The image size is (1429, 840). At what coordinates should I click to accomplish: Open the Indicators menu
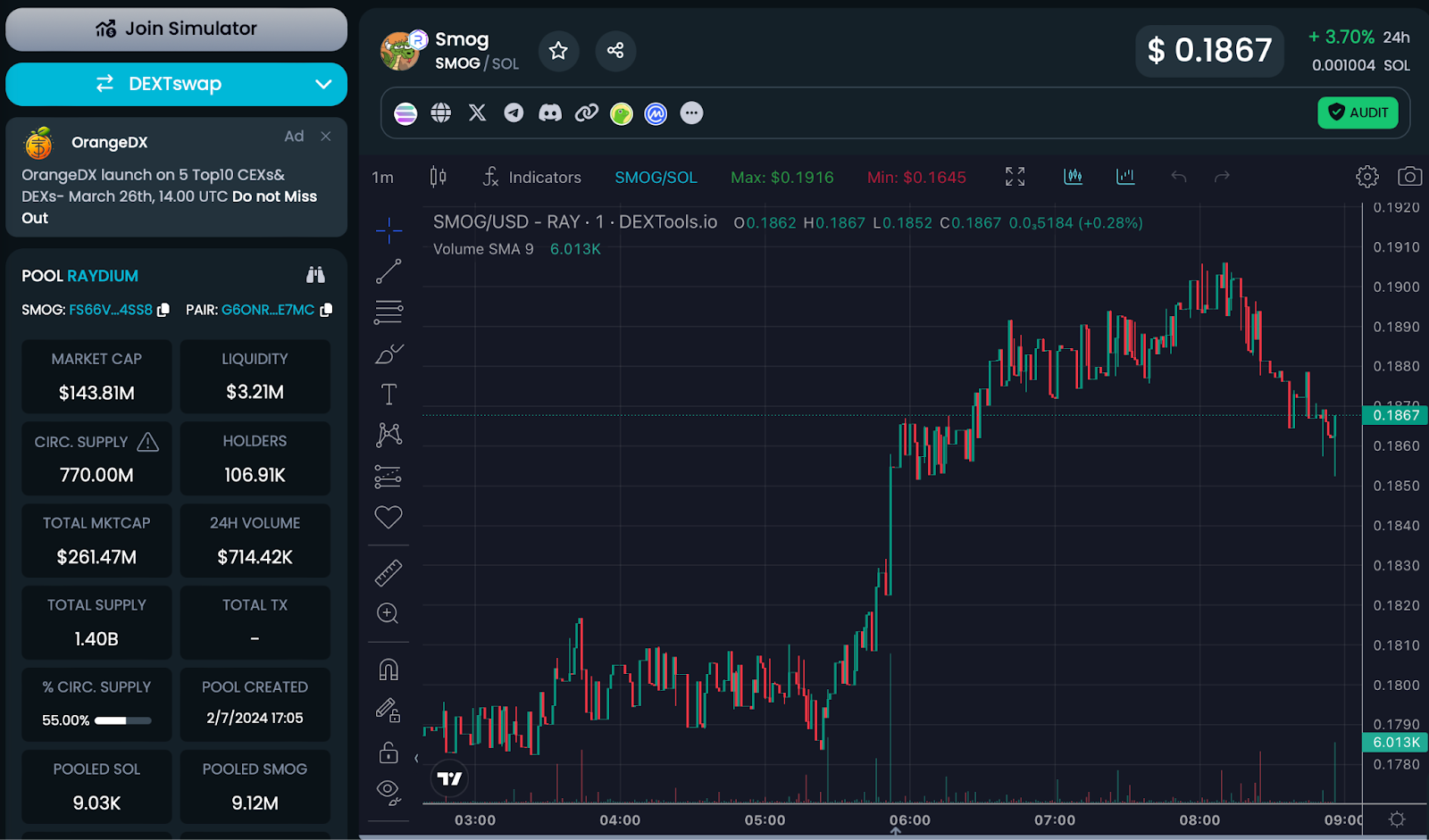(532, 177)
